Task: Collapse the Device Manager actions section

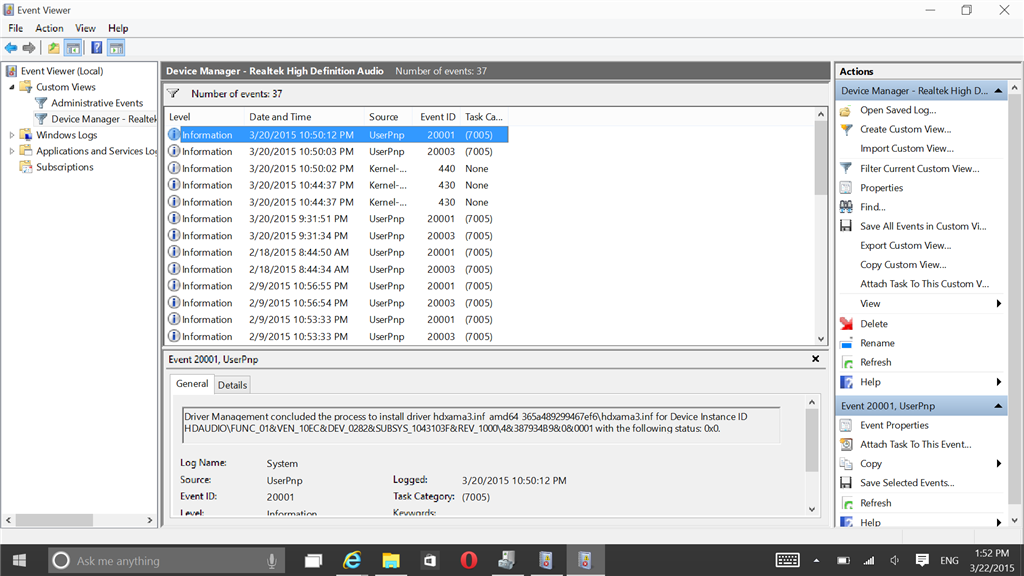Action: 998,91
